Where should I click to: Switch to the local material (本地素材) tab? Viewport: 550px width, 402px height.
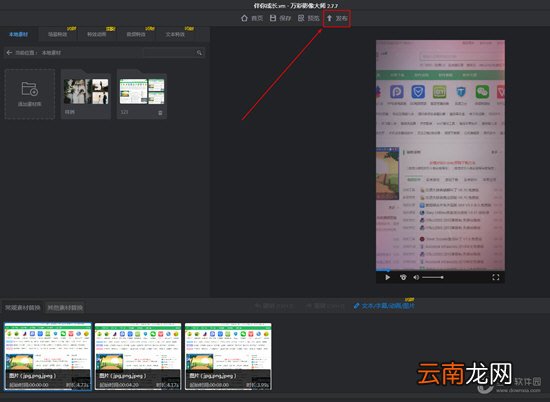coord(18,34)
